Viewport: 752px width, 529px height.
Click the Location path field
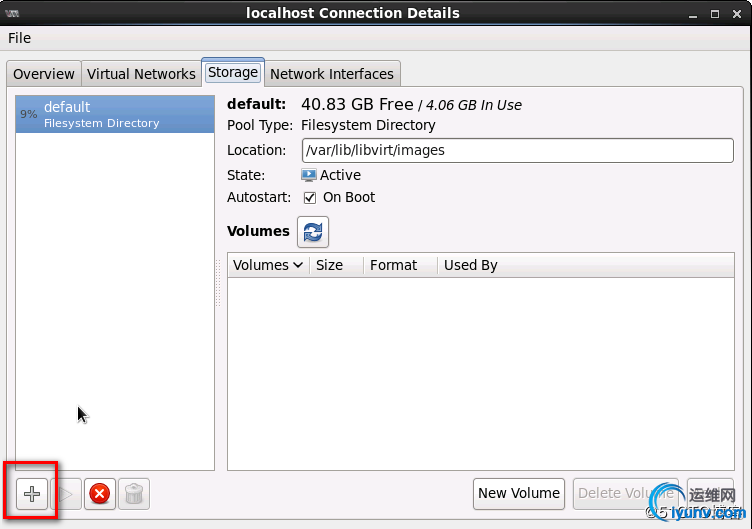pos(517,150)
